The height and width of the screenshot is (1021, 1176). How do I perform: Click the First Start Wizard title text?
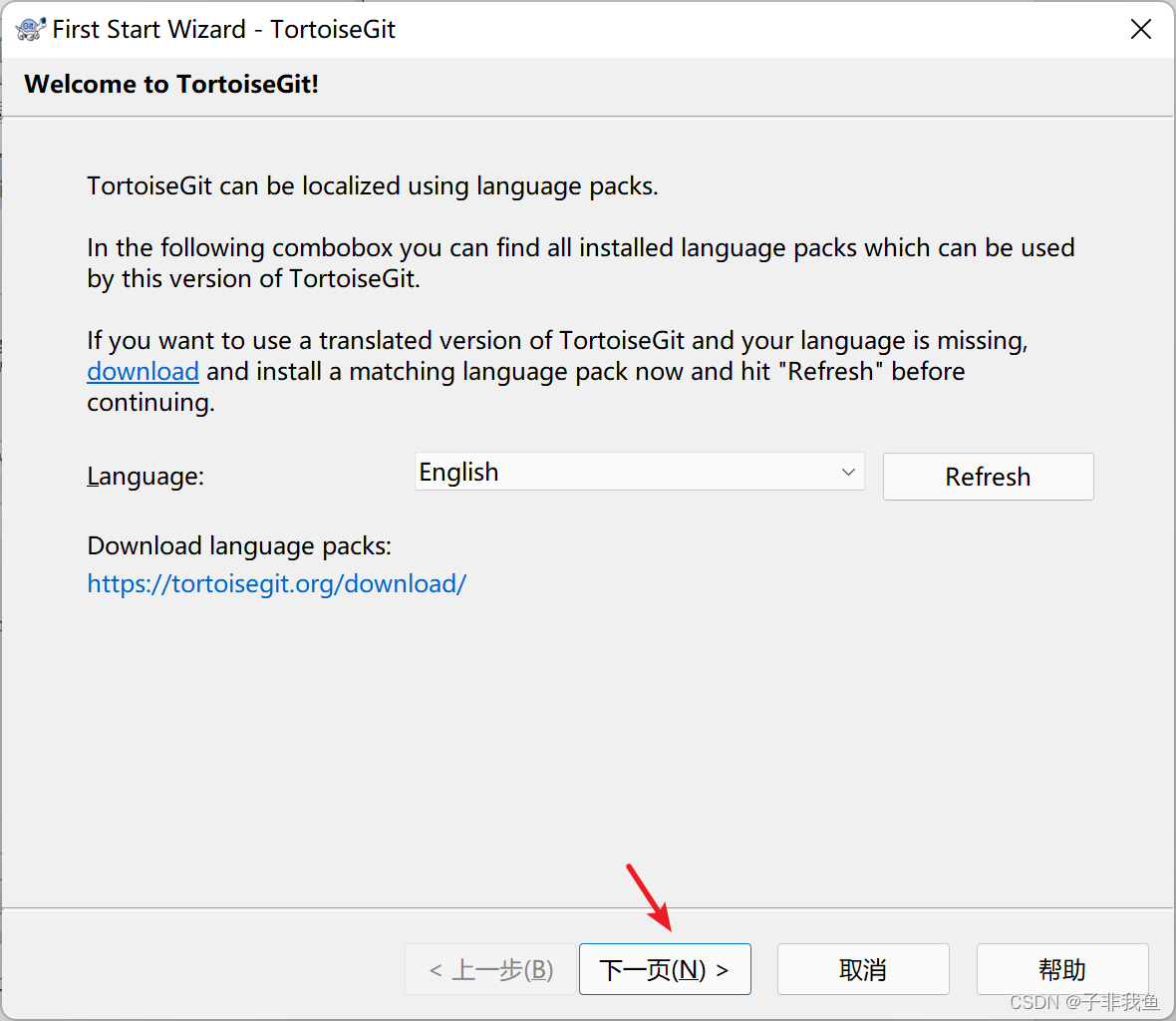[x=223, y=29]
